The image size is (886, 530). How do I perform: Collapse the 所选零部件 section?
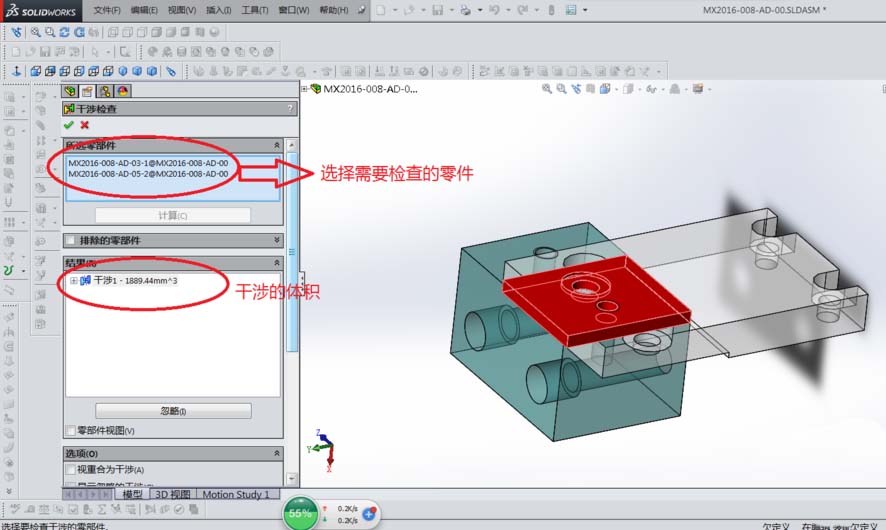point(277,145)
